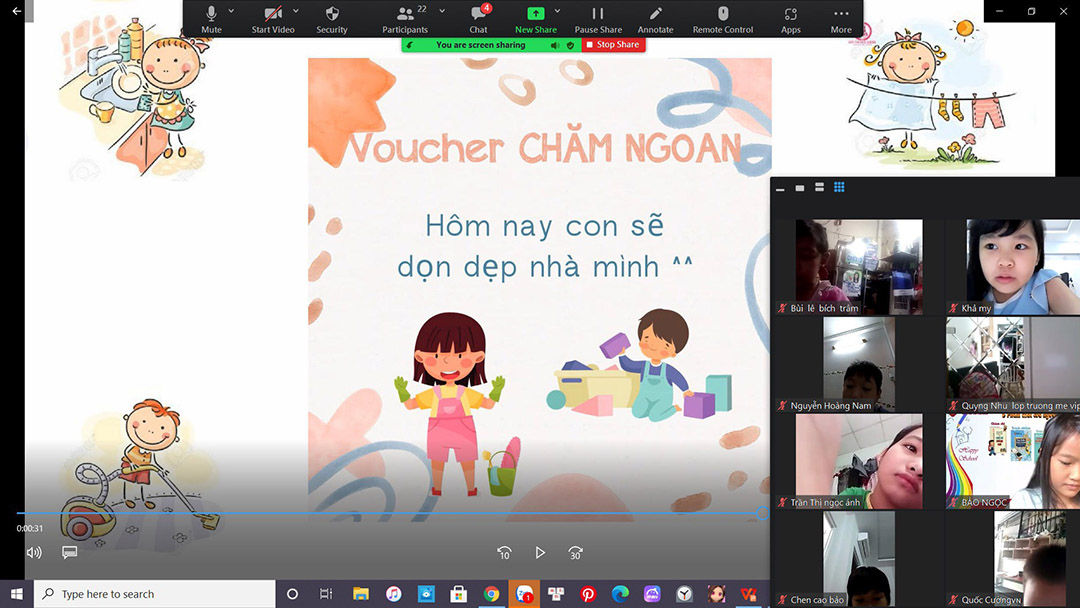Viewport: 1080px width, 608px height.
Task: Click the Stop Share button
Action: click(611, 44)
